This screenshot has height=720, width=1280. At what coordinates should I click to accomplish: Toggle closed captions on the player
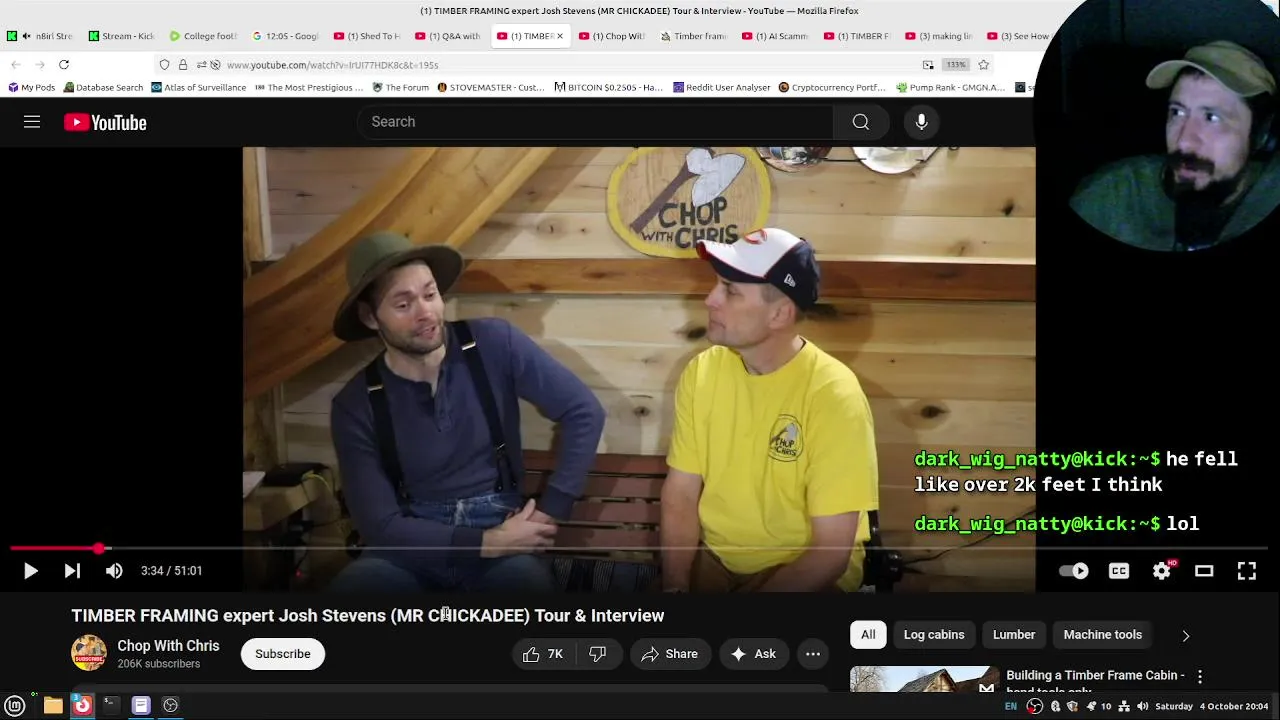pyautogui.click(x=1119, y=571)
